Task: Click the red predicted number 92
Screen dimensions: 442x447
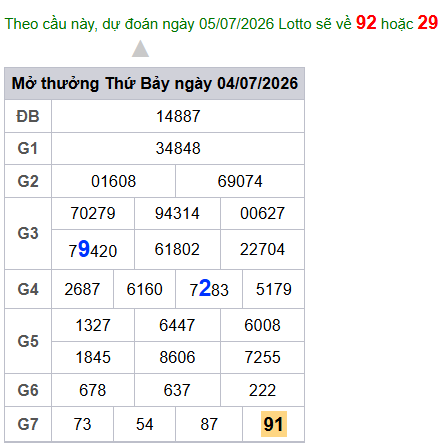Action: click(366, 23)
